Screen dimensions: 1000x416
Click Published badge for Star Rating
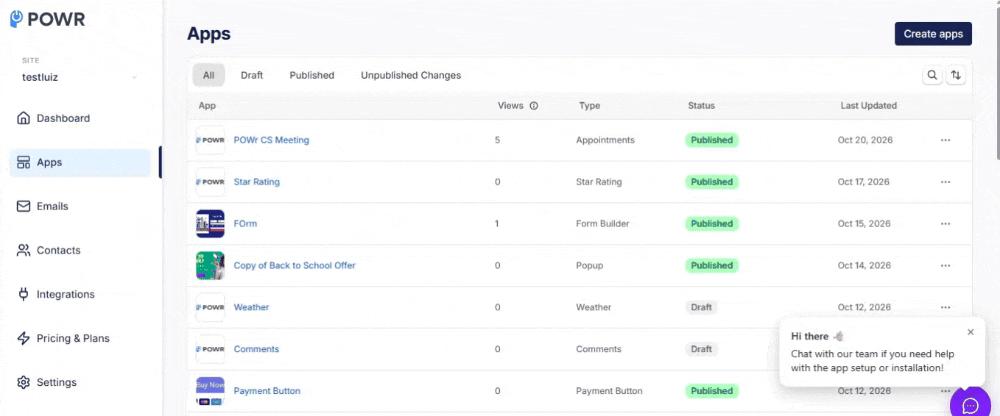tap(712, 182)
